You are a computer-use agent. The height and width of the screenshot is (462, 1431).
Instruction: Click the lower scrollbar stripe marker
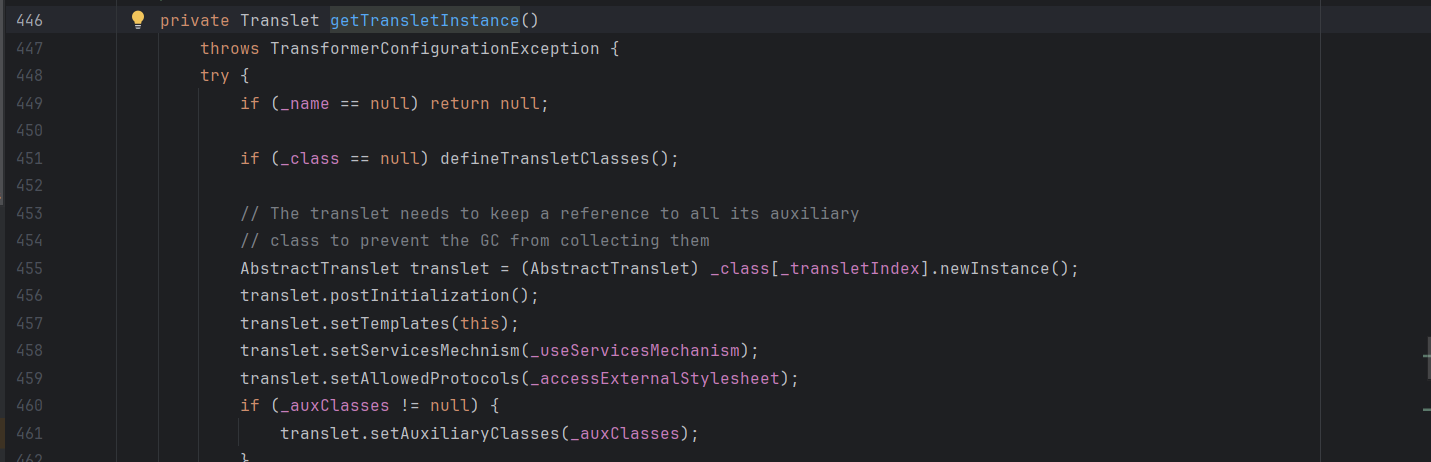(x=1424, y=408)
